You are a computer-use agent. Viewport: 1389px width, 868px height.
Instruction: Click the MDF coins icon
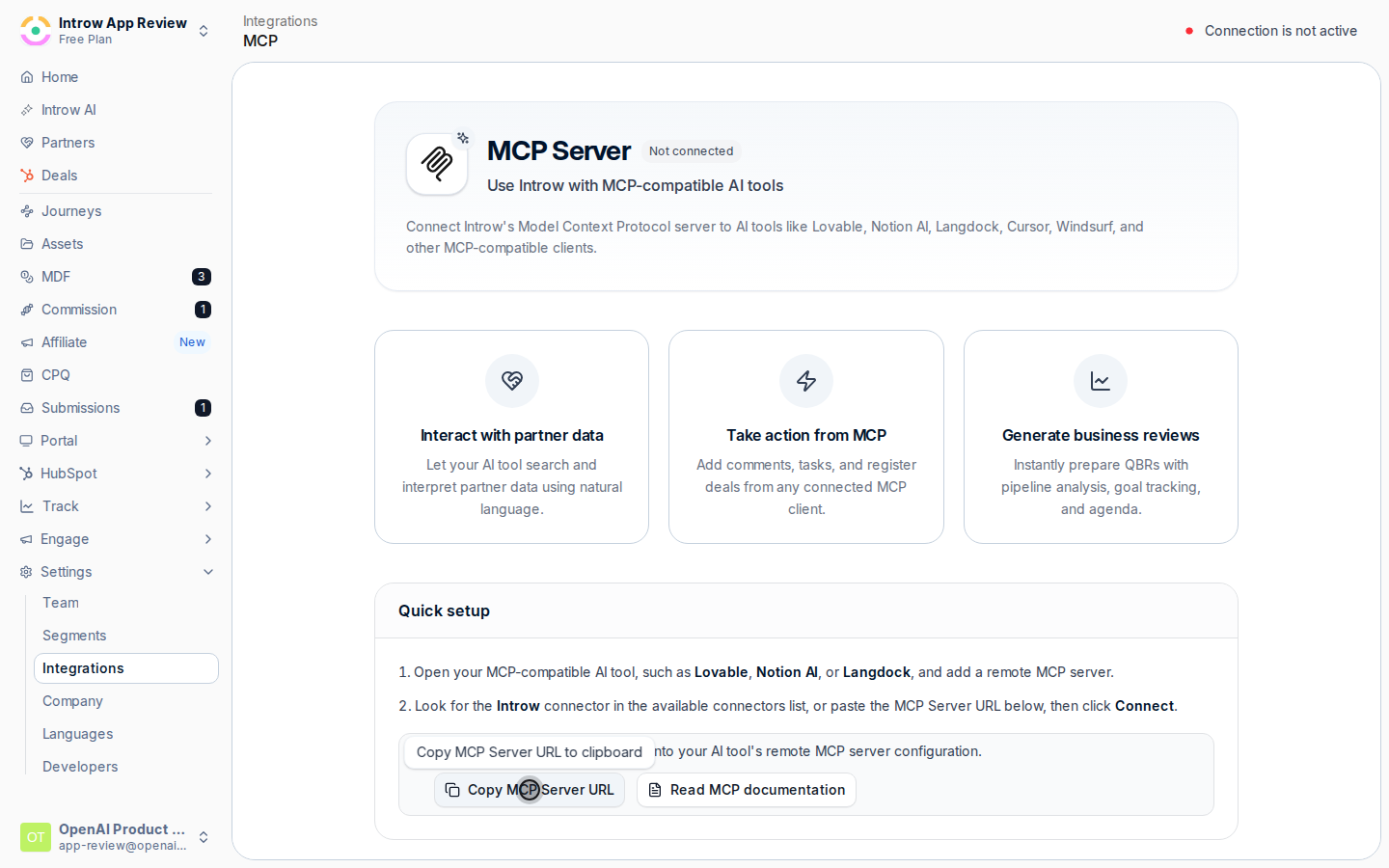(x=27, y=277)
